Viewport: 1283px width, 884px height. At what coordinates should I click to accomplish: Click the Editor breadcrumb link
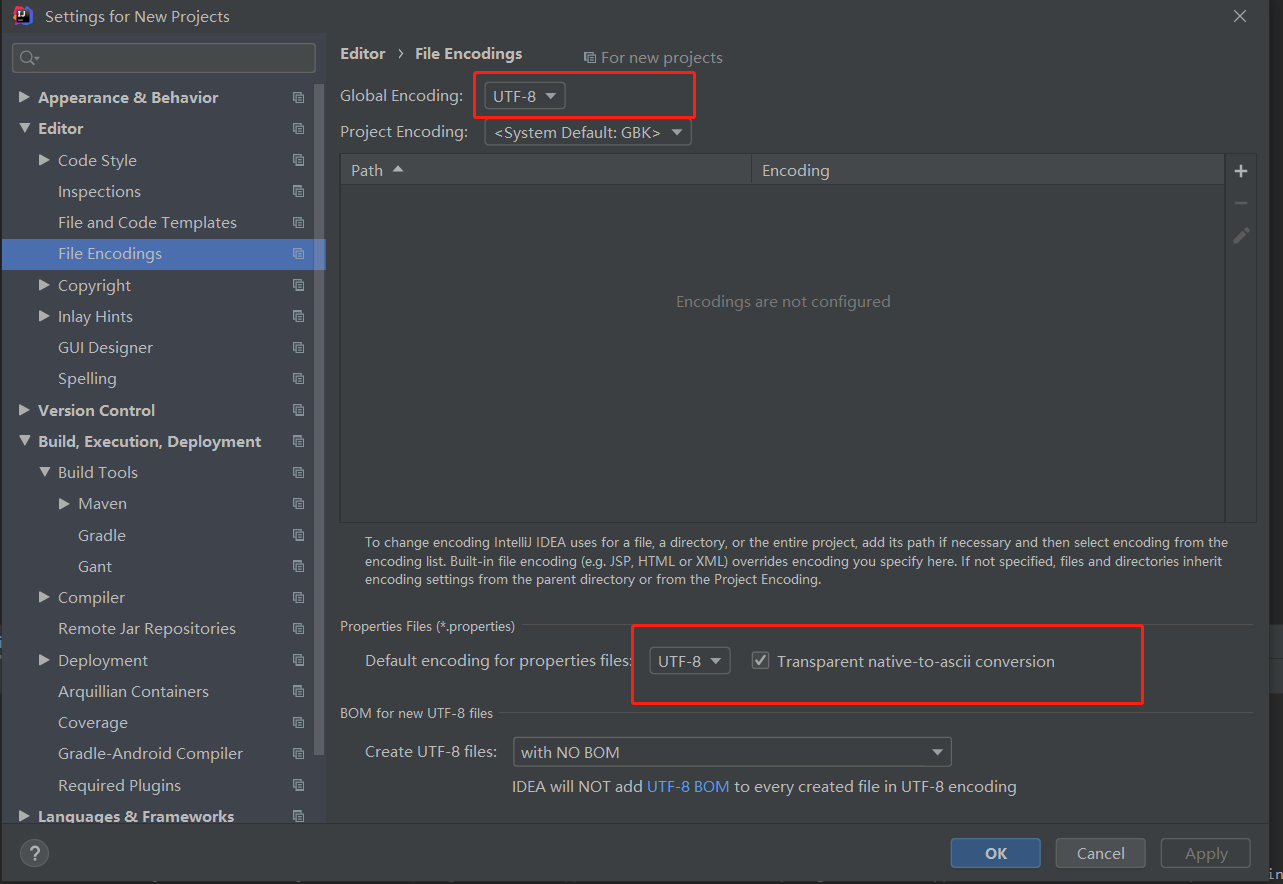click(x=363, y=54)
